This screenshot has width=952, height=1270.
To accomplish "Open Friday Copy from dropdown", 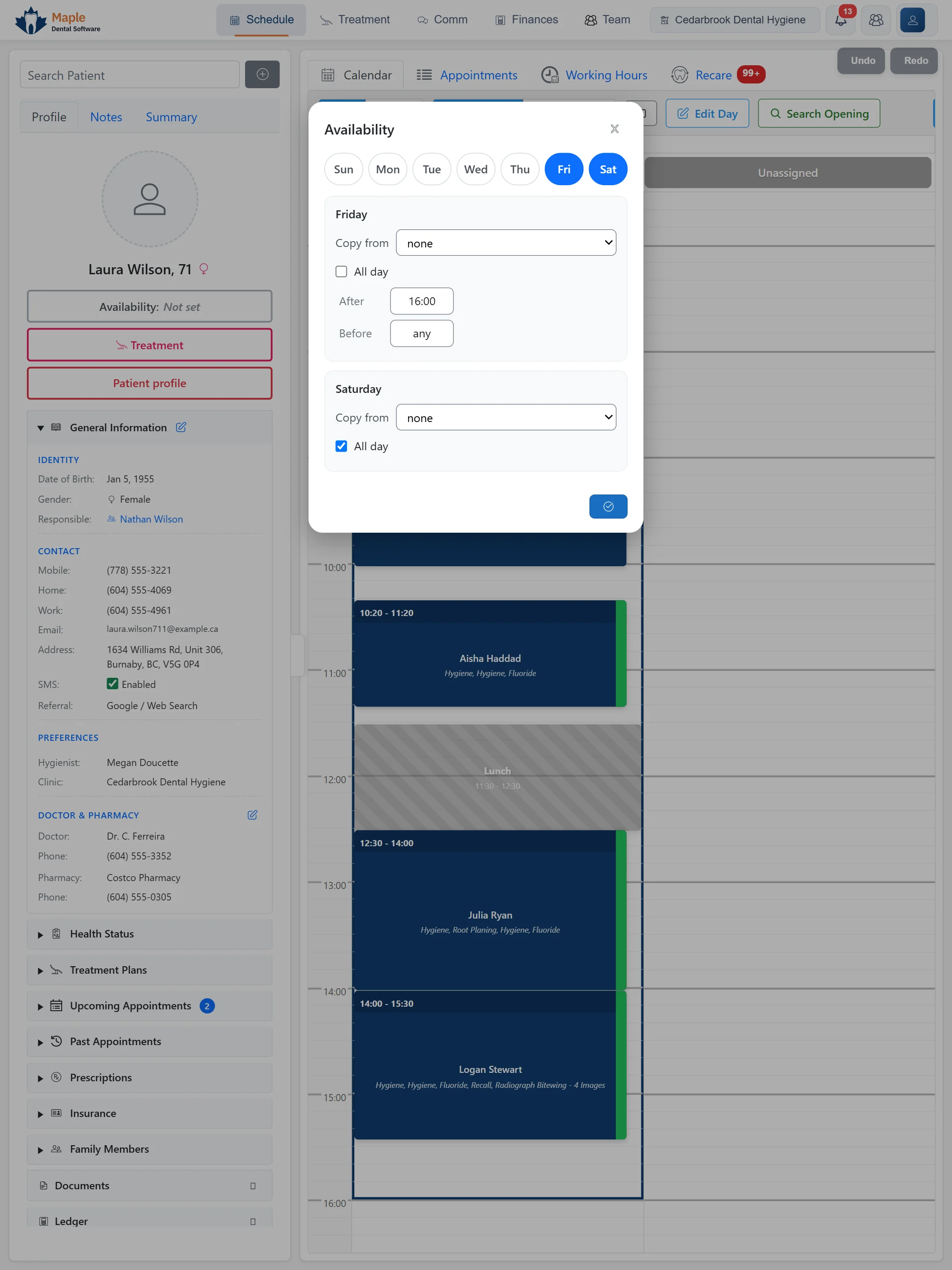I will click(506, 243).
